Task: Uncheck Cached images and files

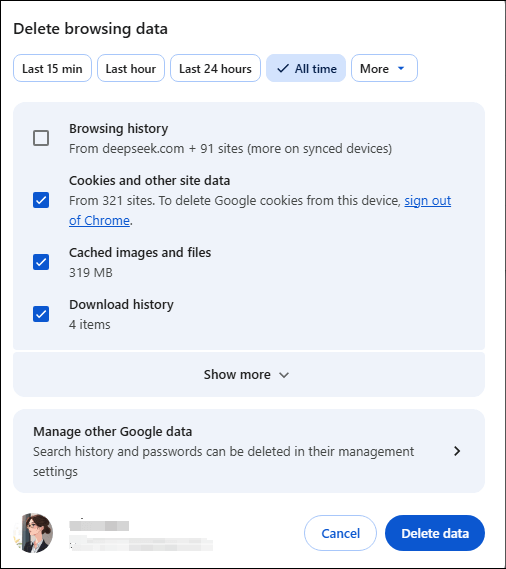Action: 41,262
